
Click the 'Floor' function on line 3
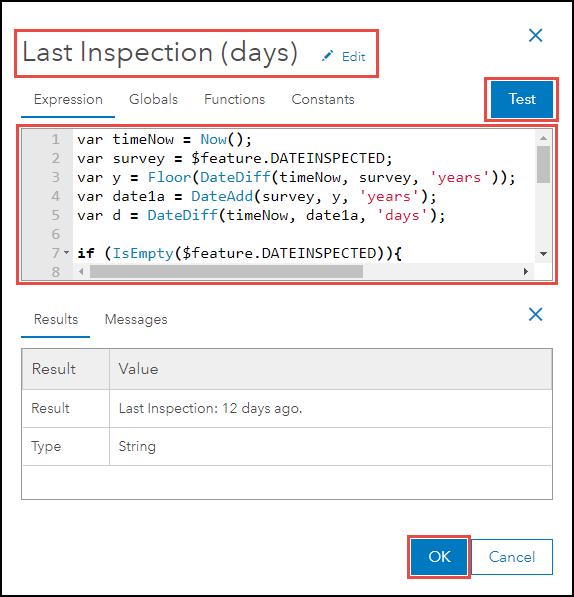(169, 177)
